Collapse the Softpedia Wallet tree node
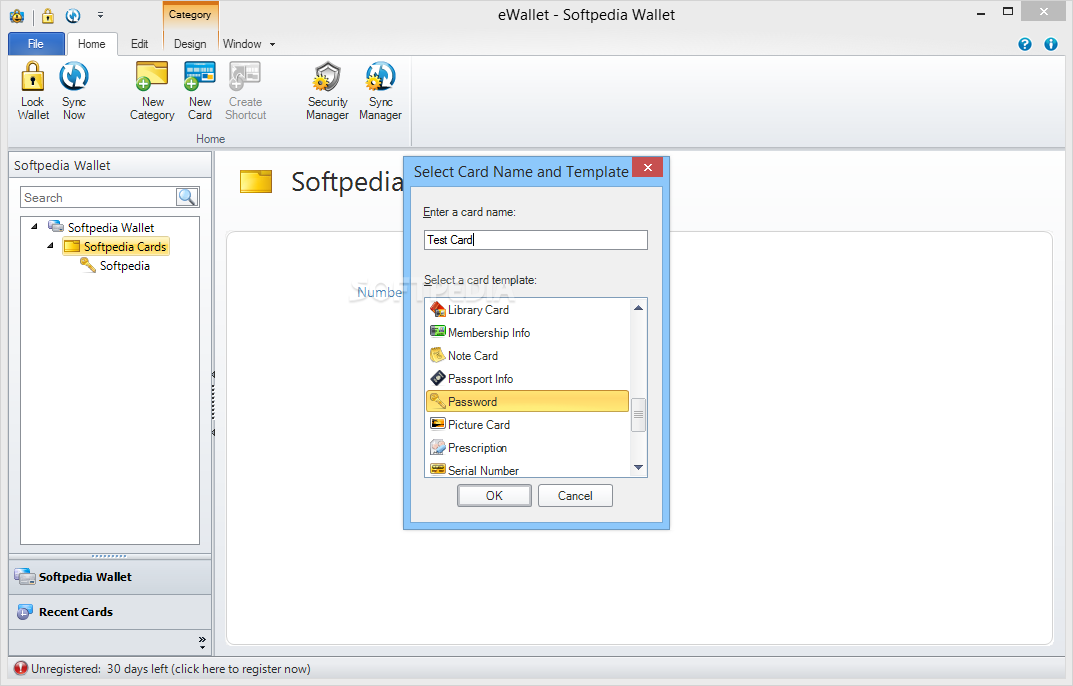The height and width of the screenshot is (686, 1073). coord(34,226)
